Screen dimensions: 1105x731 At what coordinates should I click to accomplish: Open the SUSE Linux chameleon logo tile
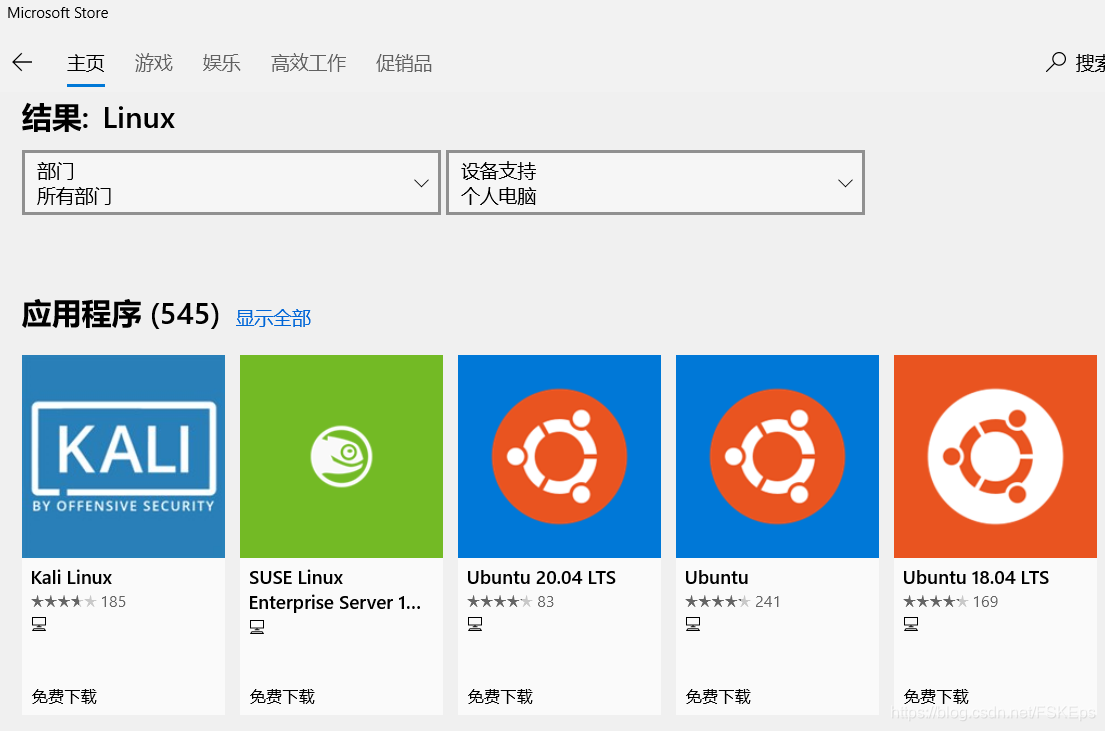click(341, 456)
